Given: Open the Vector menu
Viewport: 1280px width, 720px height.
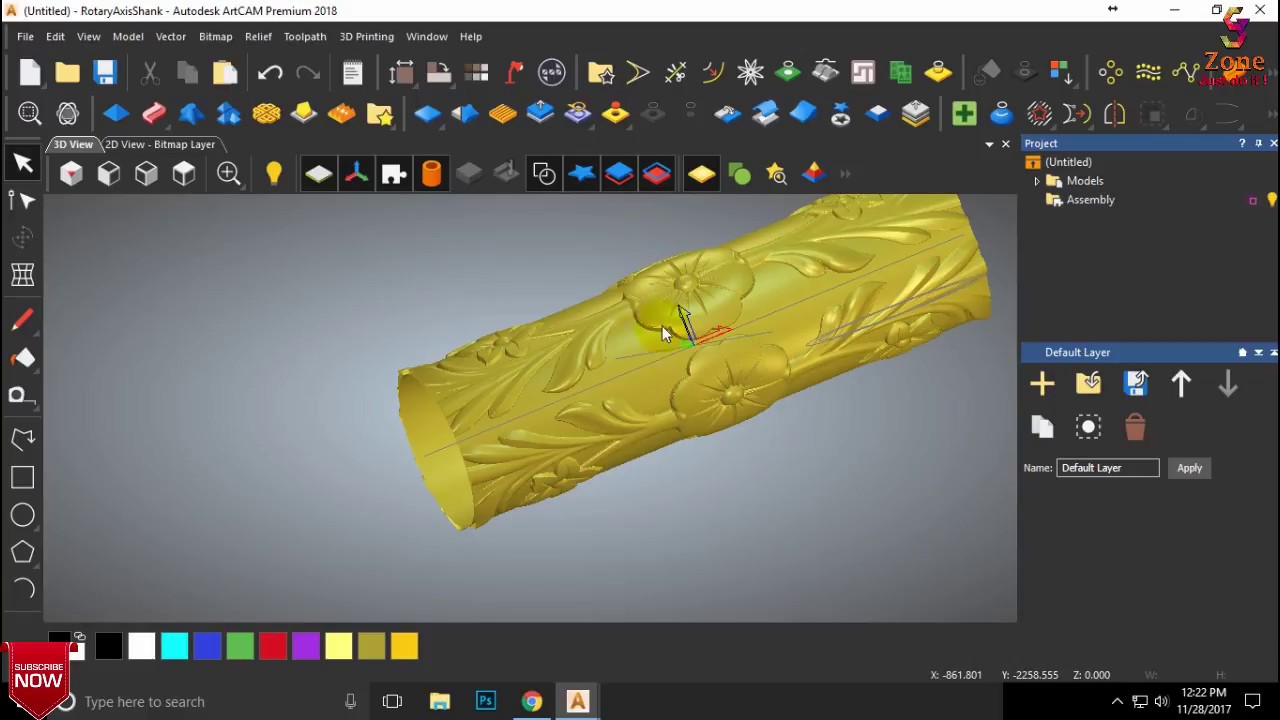Looking at the screenshot, I should [170, 36].
